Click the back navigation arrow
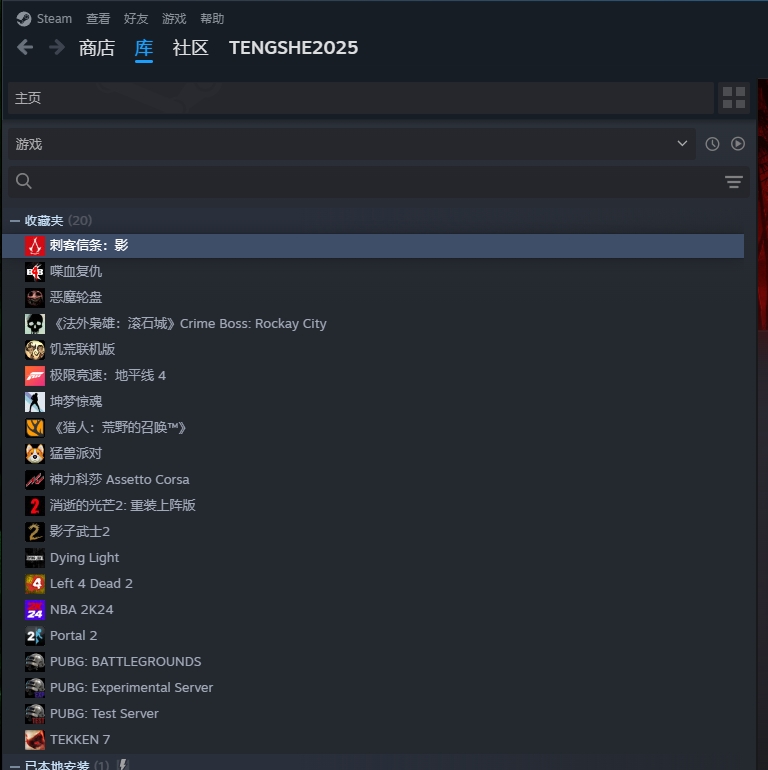 point(25,48)
